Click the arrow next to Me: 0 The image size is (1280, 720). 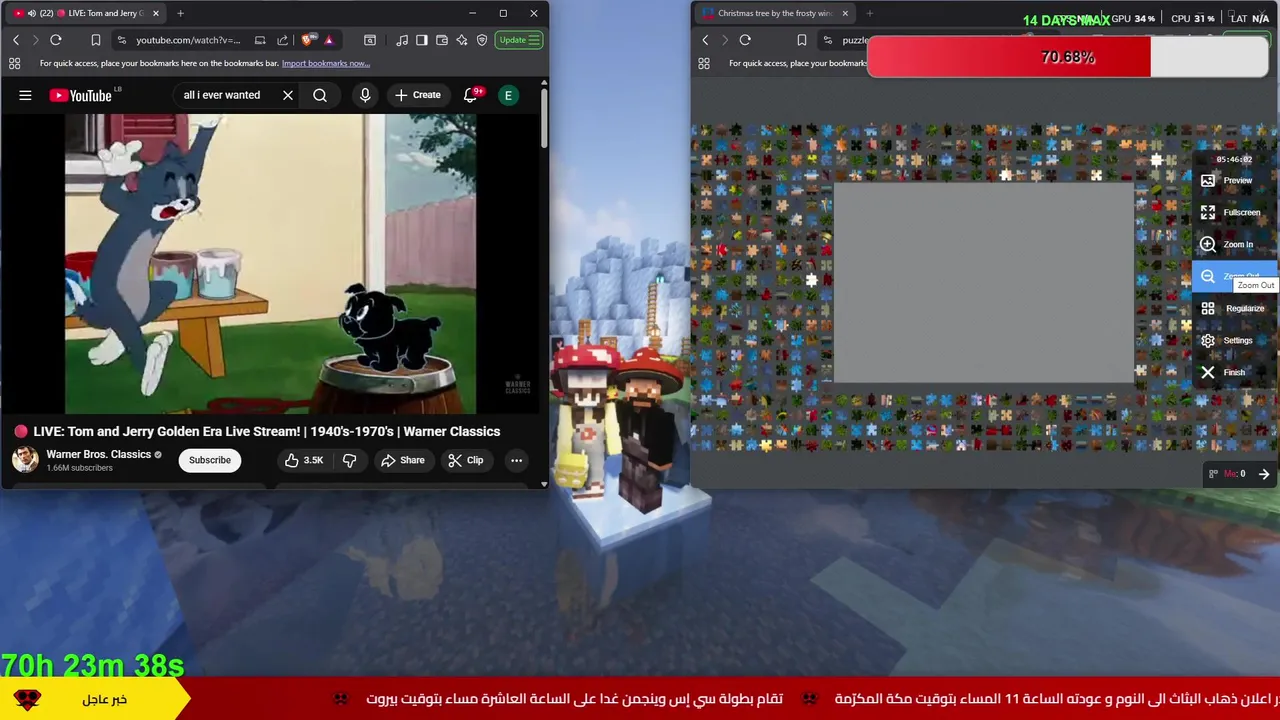pyautogui.click(x=1264, y=474)
